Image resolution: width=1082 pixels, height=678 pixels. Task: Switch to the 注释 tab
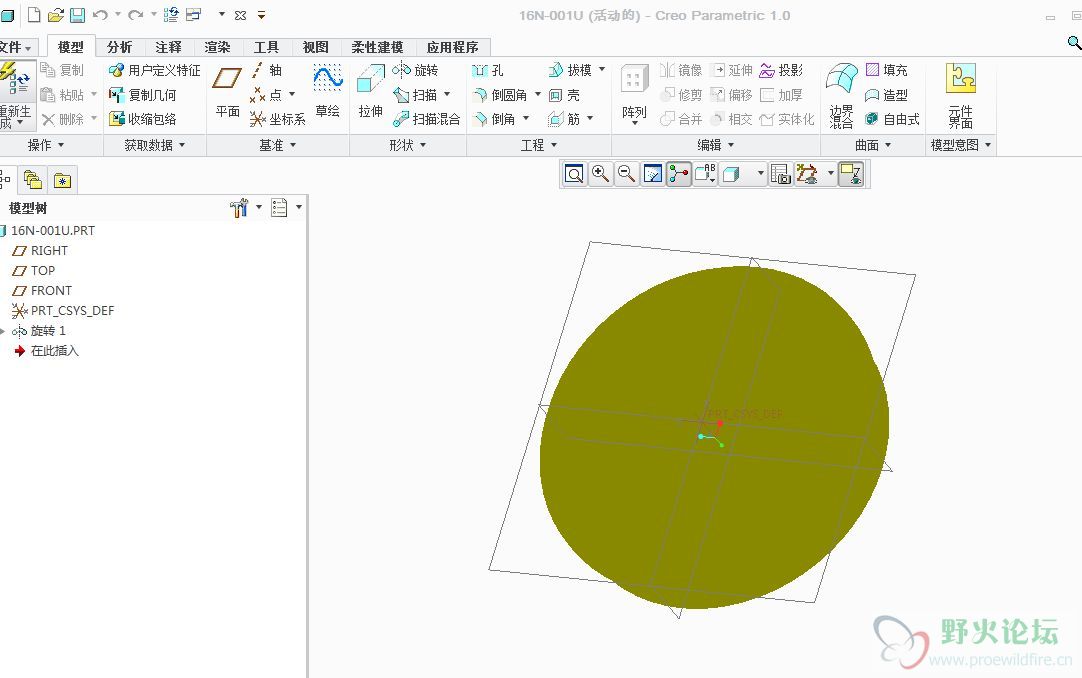(168, 47)
